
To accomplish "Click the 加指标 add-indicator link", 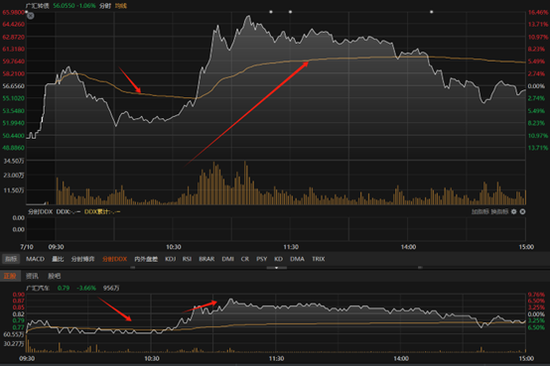I will point(480,212).
